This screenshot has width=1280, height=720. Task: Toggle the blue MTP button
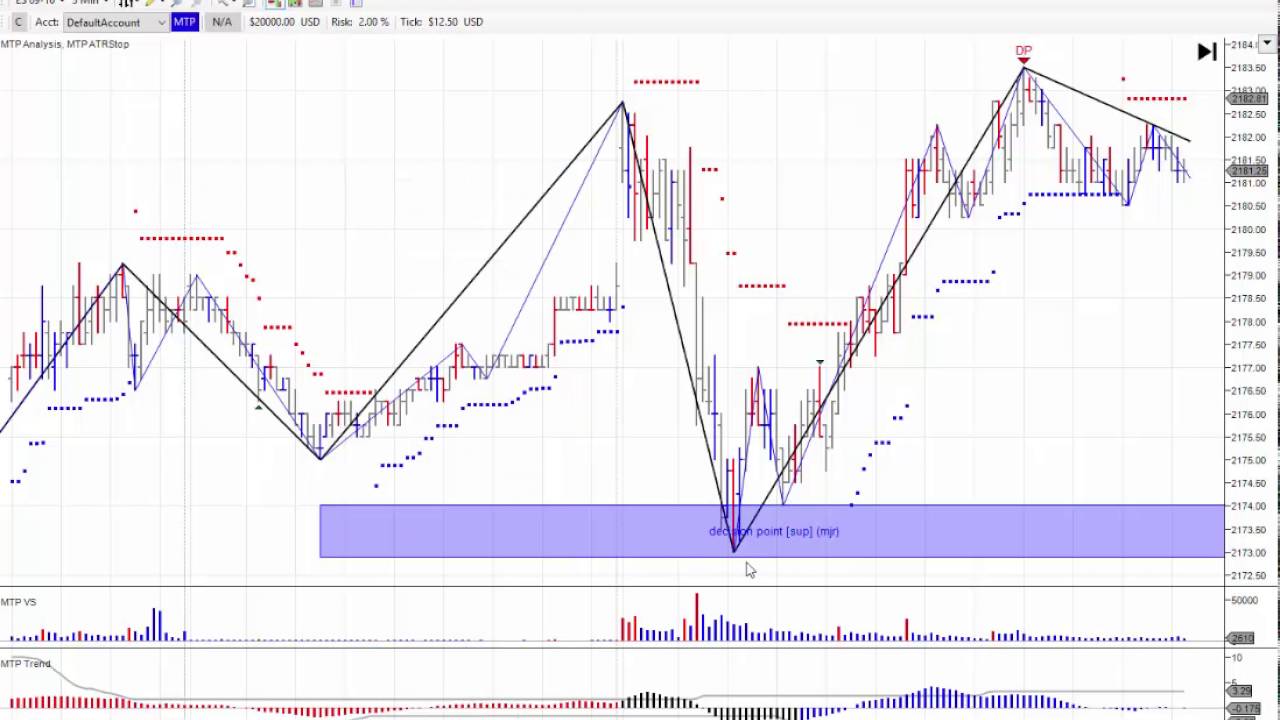[x=184, y=22]
